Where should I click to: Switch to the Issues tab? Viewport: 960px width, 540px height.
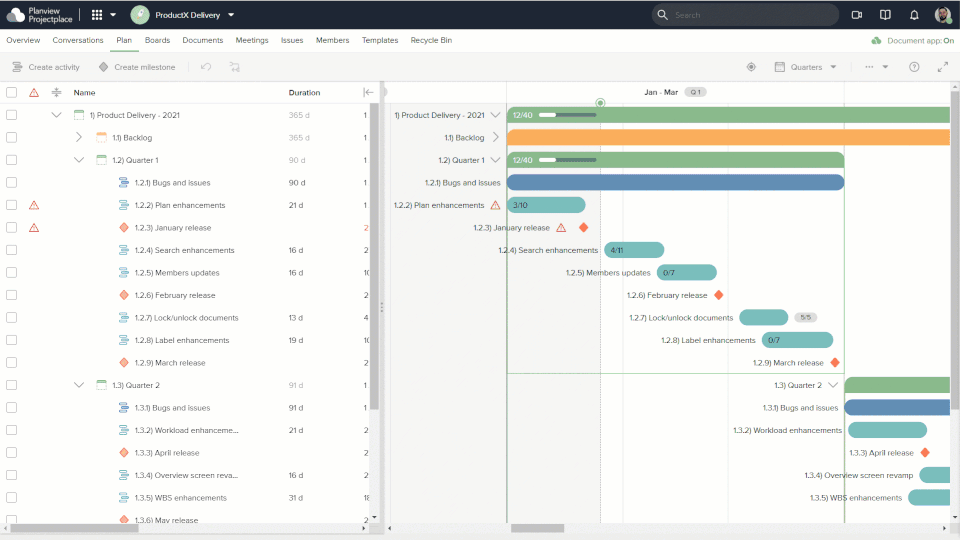(292, 40)
